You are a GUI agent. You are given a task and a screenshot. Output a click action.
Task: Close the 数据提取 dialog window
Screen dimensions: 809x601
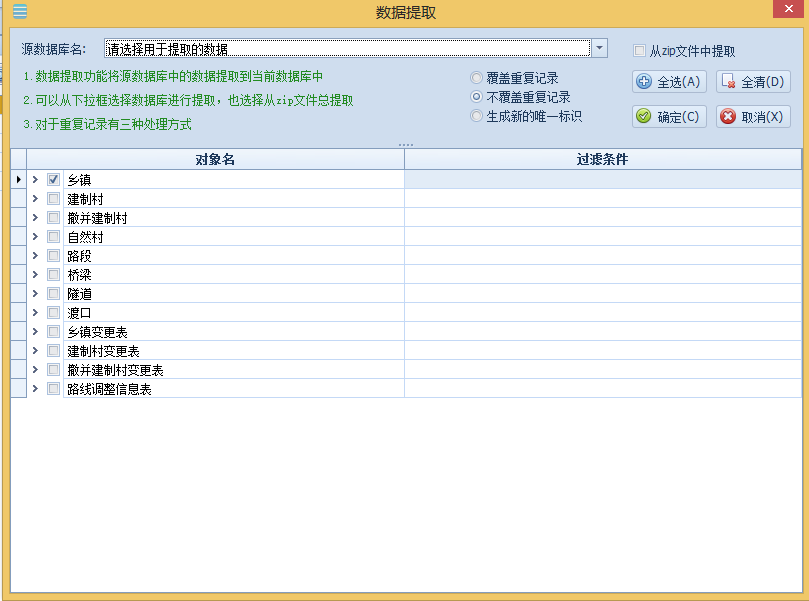(788, 9)
